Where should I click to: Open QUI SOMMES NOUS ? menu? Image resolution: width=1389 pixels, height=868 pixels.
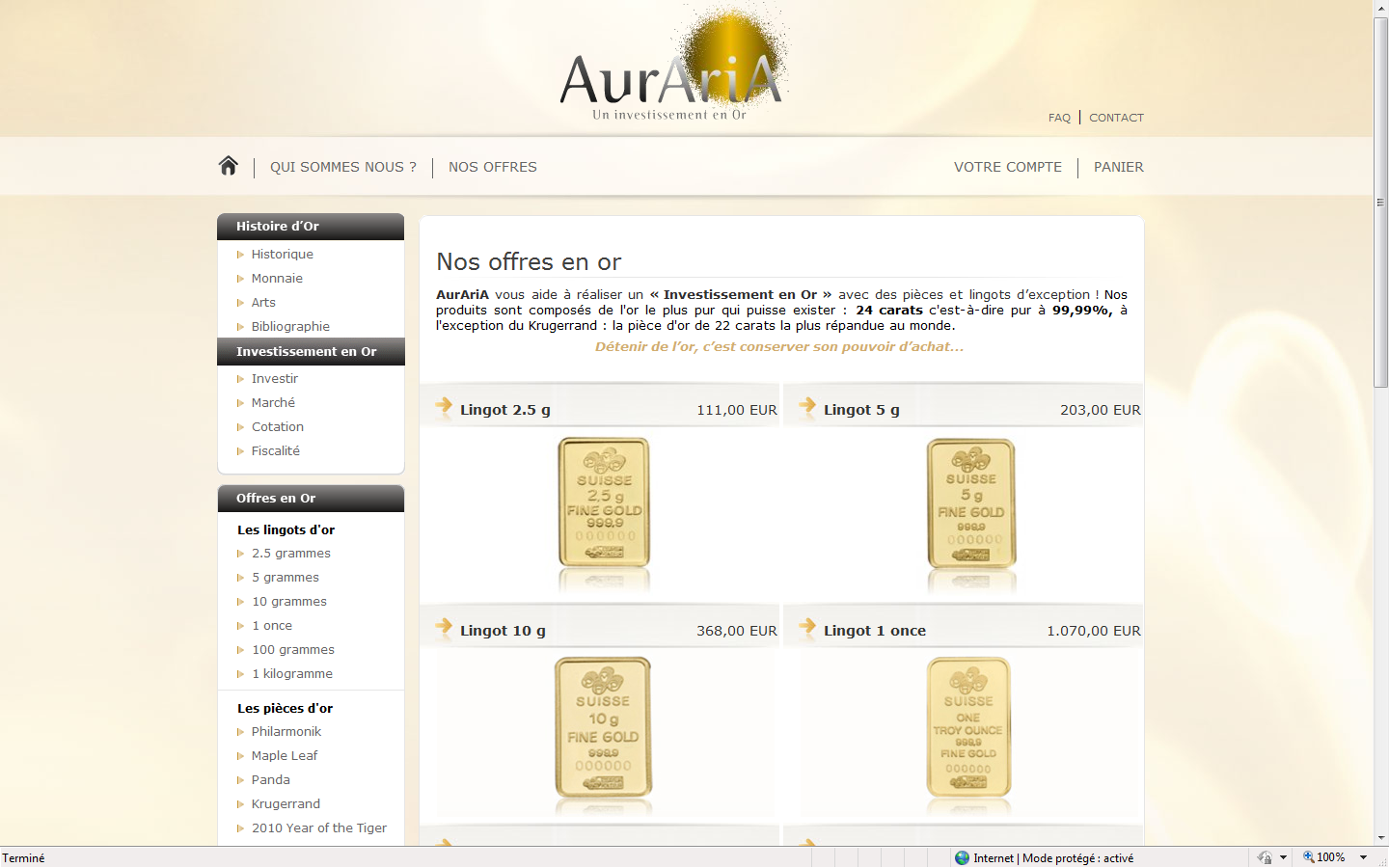pyautogui.click(x=343, y=167)
